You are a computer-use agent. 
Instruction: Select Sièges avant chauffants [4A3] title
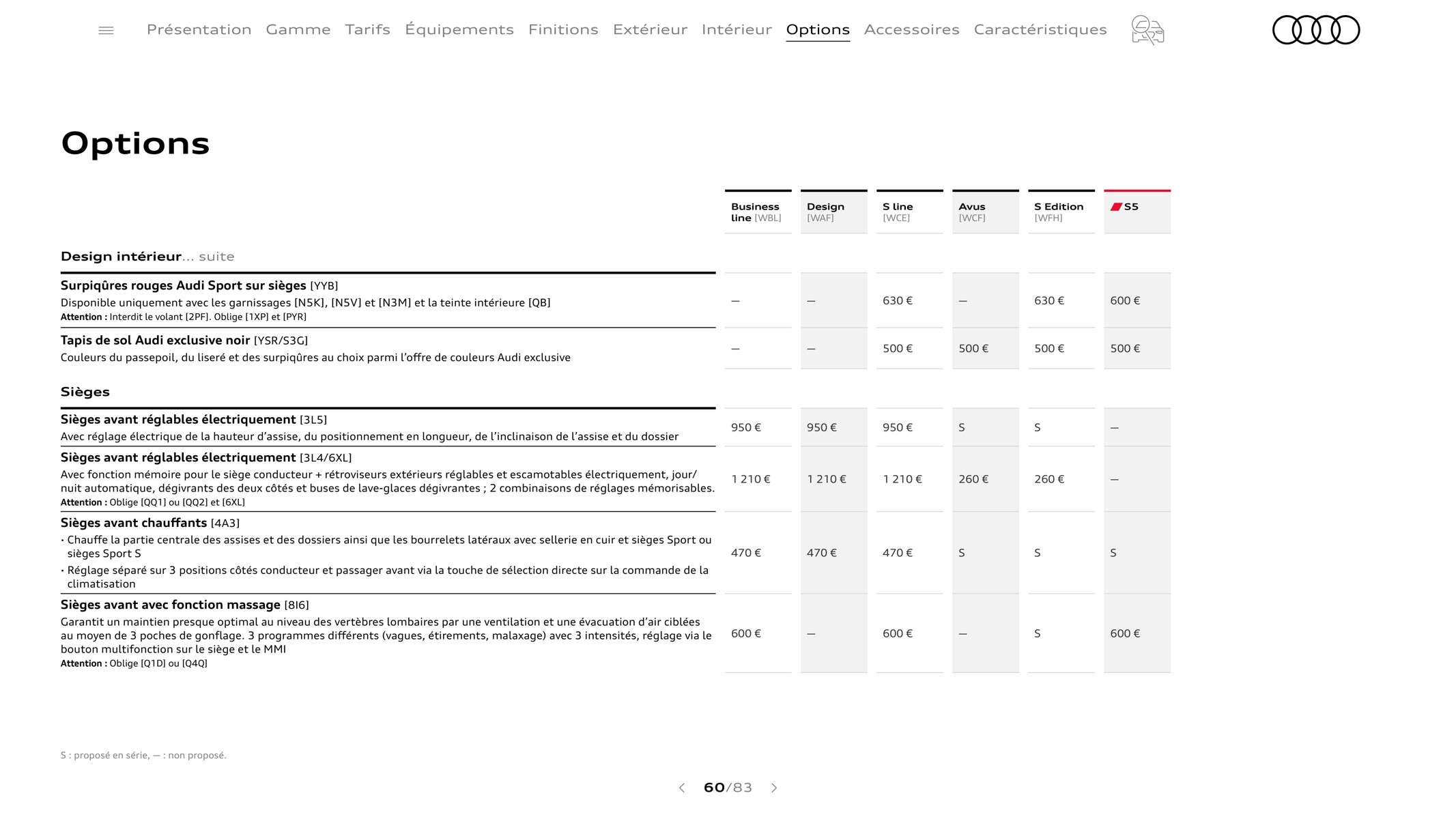150,523
